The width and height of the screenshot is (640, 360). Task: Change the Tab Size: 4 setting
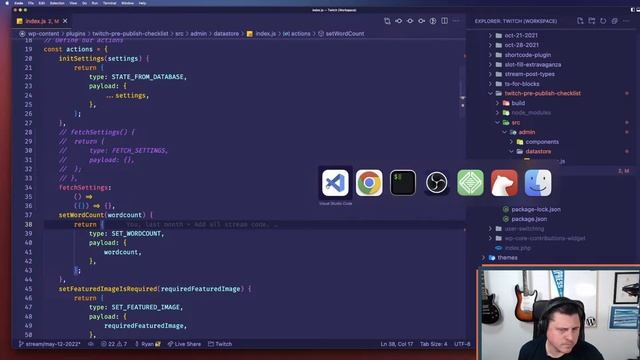click(x=433, y=344)
